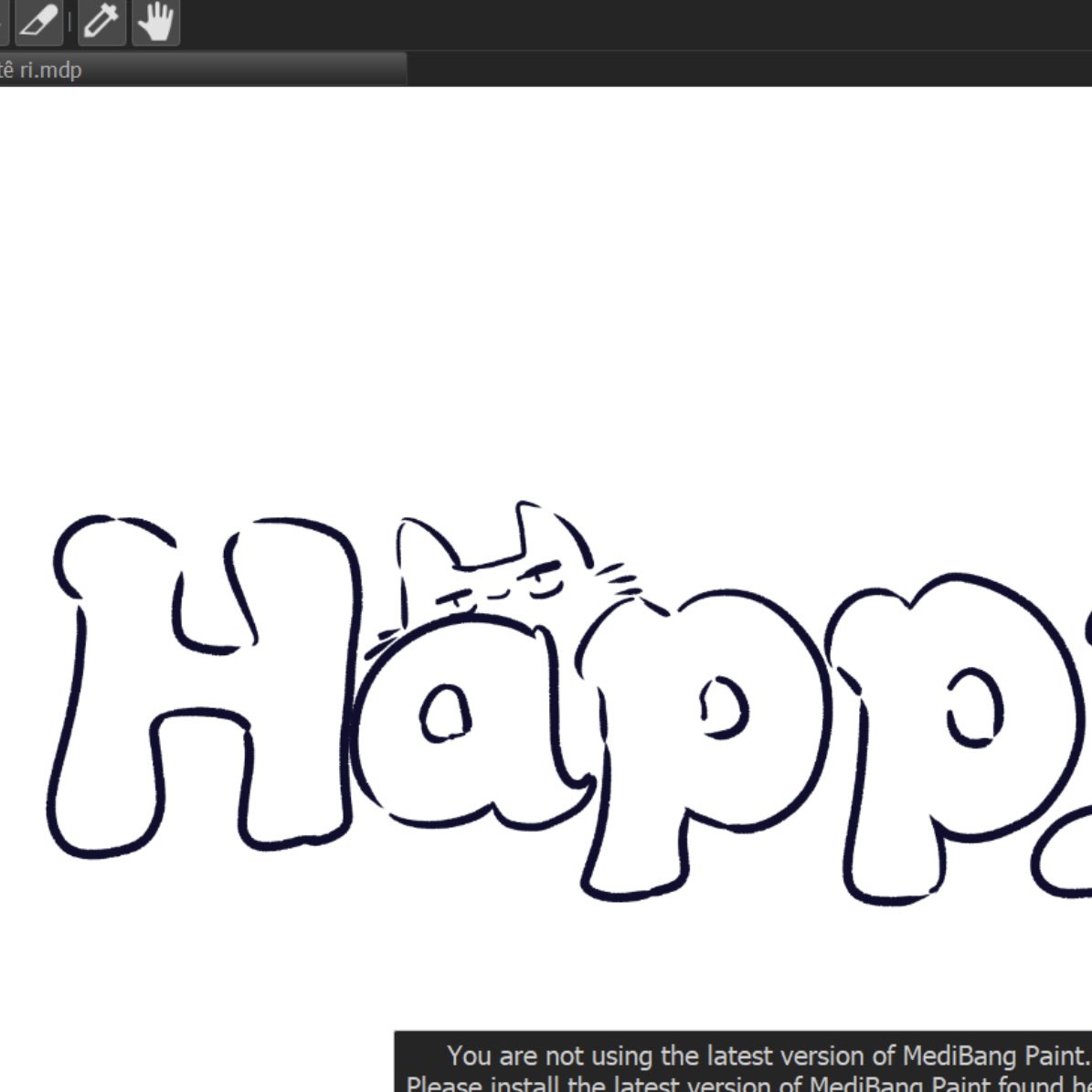1092x1092 pixels.
Task: Select the Eyedropper tool
Action: 101,22
